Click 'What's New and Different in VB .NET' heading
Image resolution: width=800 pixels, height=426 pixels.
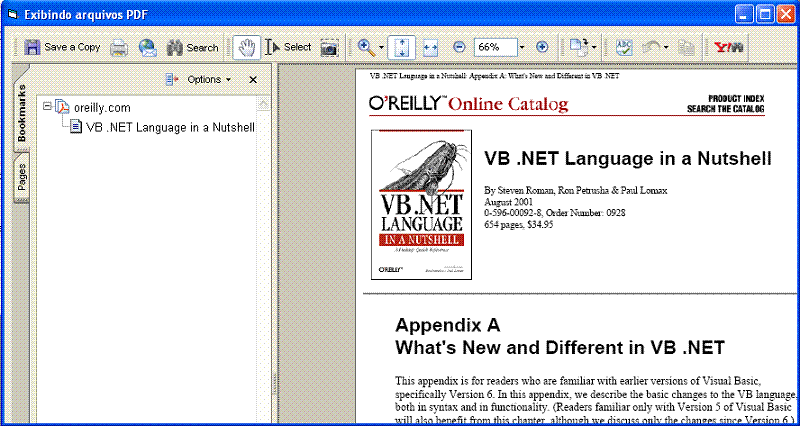[560, 348]
